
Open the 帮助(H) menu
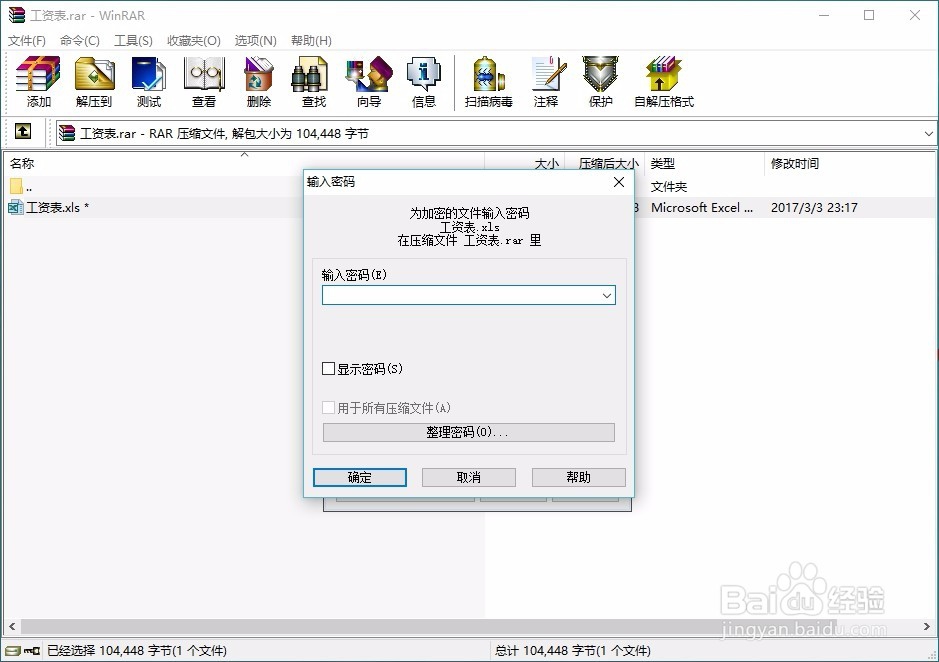click(x=311, y=41)
